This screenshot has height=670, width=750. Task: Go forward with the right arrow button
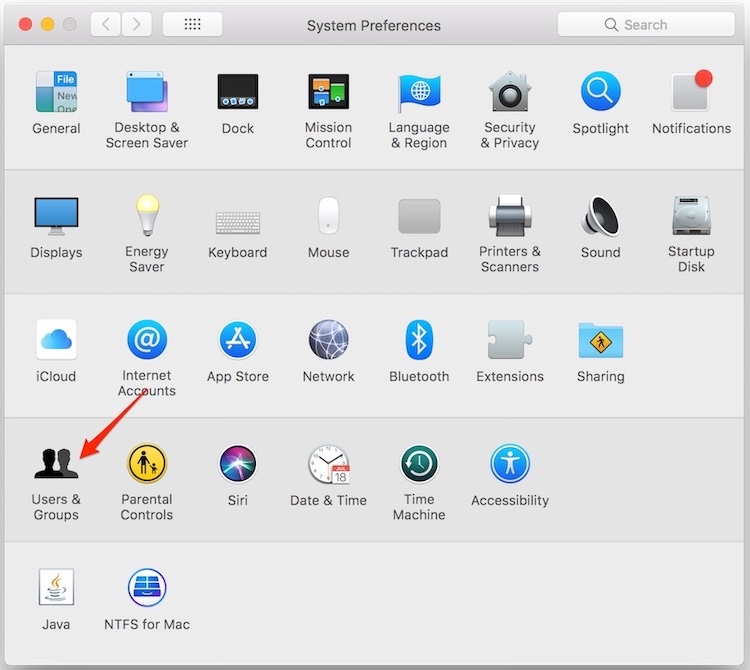click(137, 24)
